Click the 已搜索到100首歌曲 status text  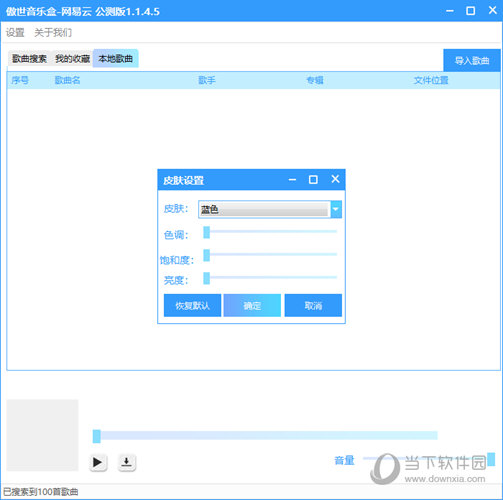[x=41, y=492]
